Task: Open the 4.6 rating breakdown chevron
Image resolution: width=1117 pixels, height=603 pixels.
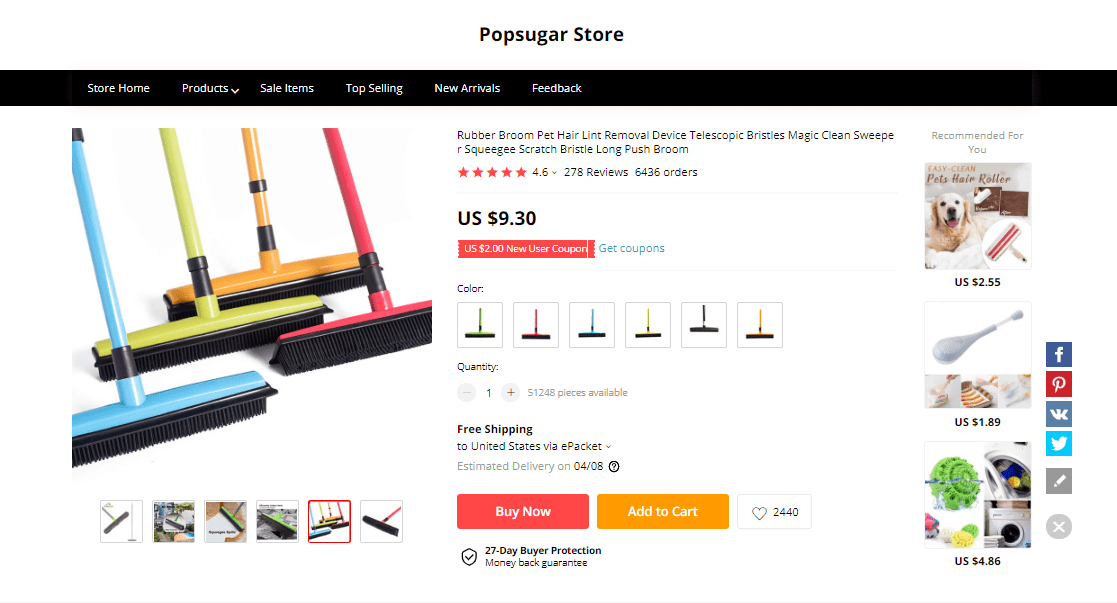Action: (554, 172)
